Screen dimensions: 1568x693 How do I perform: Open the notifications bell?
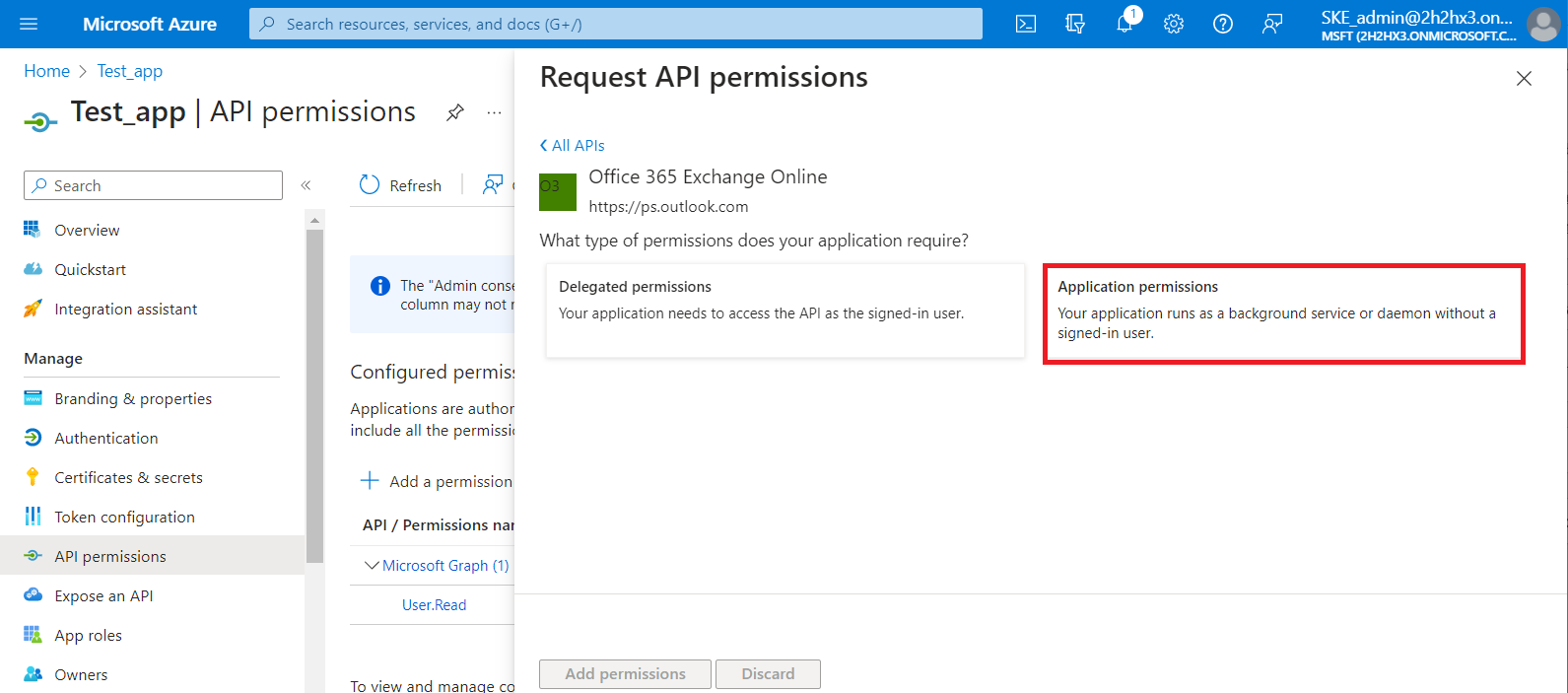coord(1125,24)
